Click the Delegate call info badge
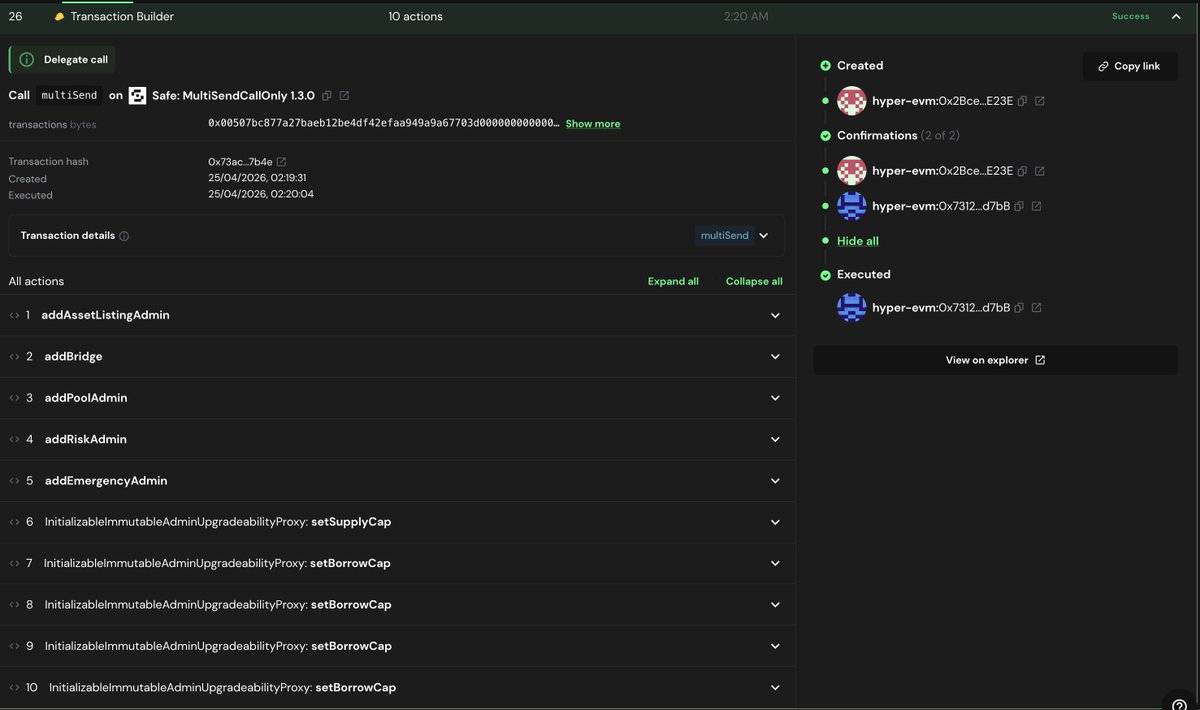The height and width of the screenshot is (710, 1200). coord(61,59)
